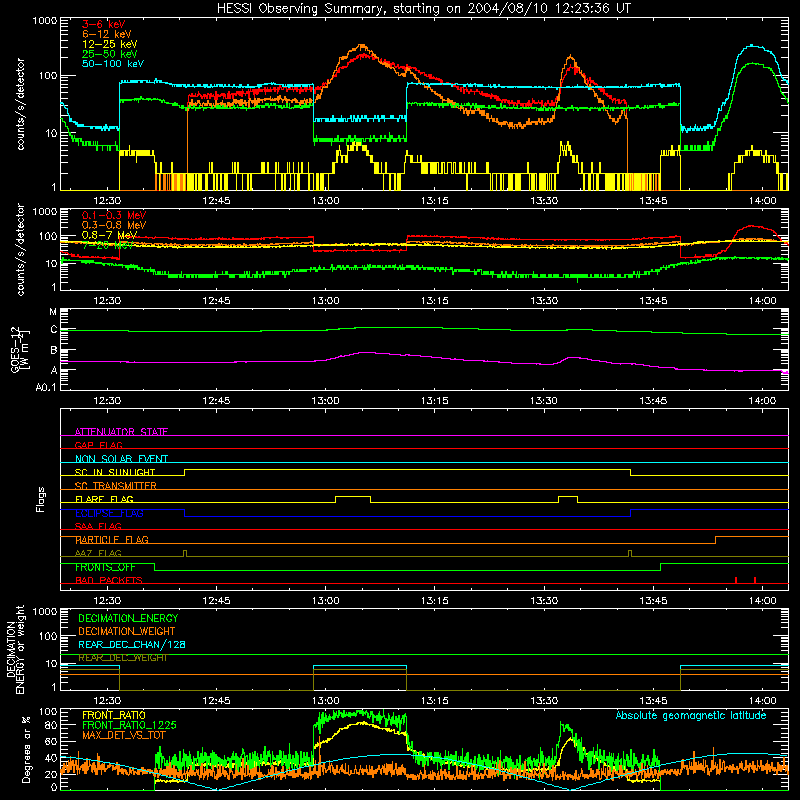Click the DECIMATION_WEIGHT legend label

click(x=127, y=631)
